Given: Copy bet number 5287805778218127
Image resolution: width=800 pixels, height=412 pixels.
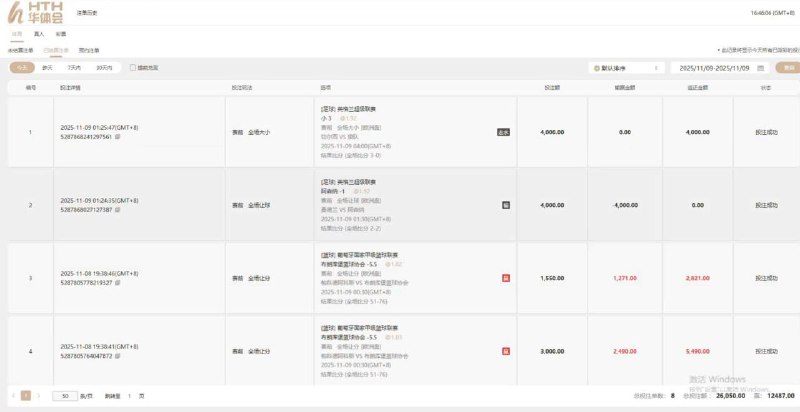Looking at the screenshot, I should tap(117, 284).
